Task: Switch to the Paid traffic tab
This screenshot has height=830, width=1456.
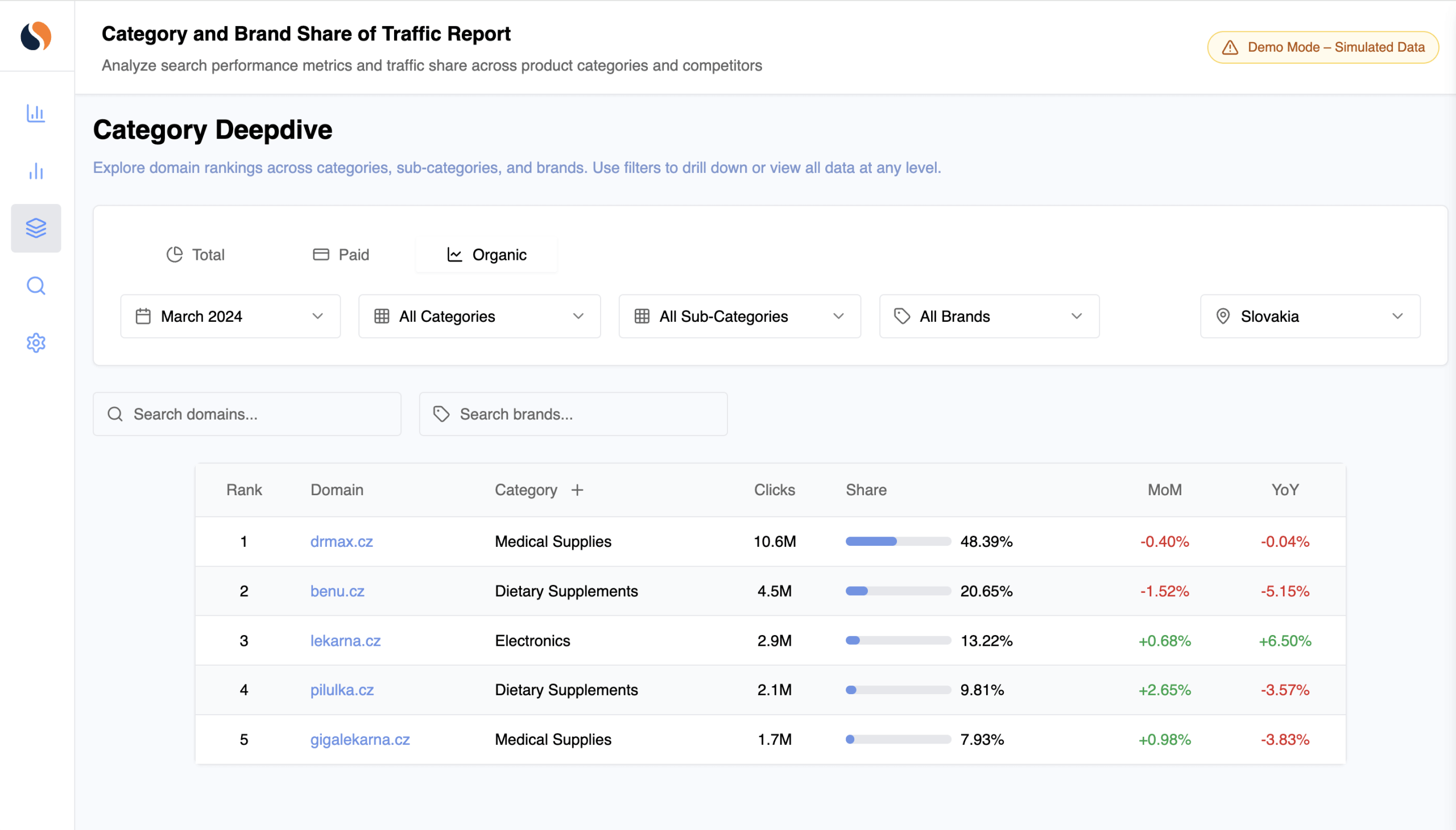Action: pyautogui.click(x=342, y=255)
